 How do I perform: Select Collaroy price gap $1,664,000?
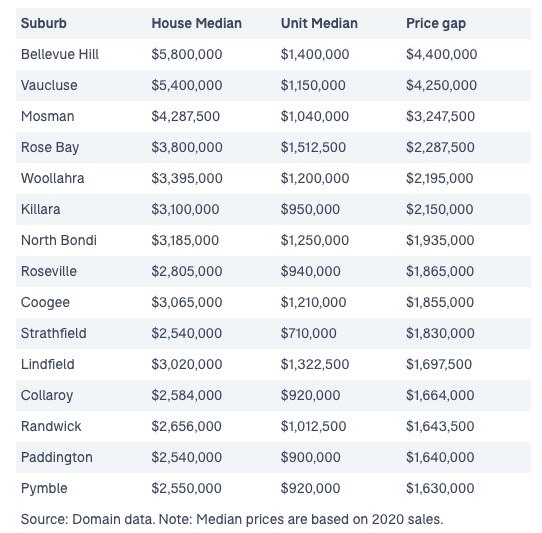point(440,395)
